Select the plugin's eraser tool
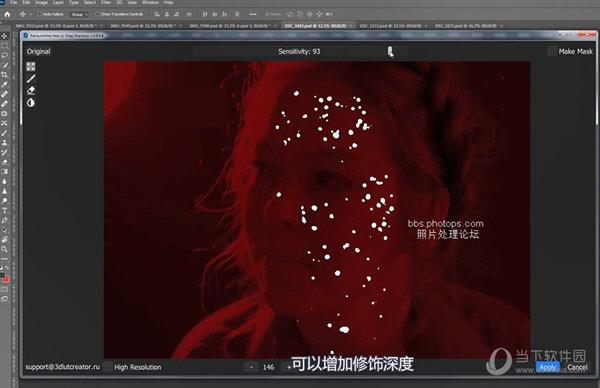600x388 pixels. [31, 91]
